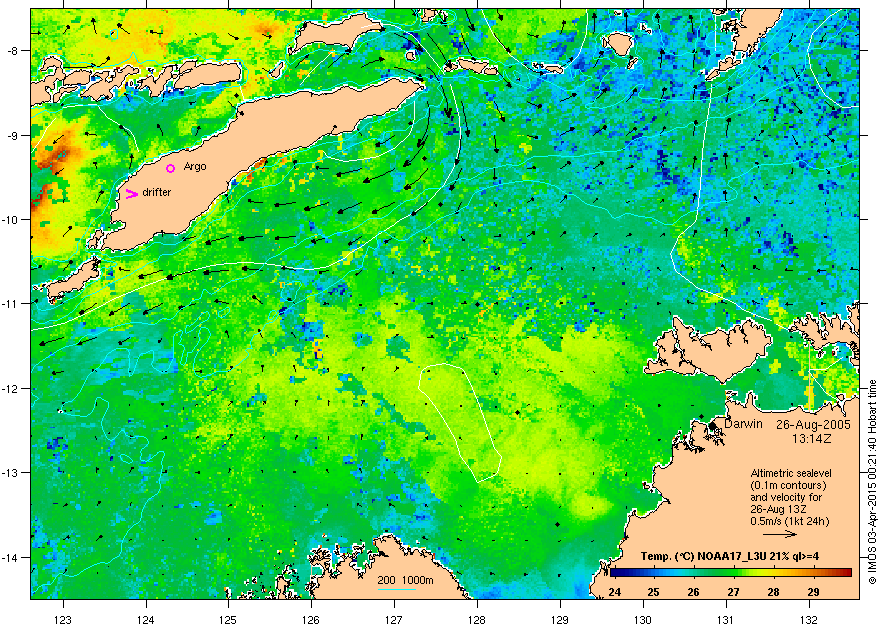The width and height of the screenshot is (880, 630).
Task: Click the black Darwin location dot
Action: click(712, 426)
